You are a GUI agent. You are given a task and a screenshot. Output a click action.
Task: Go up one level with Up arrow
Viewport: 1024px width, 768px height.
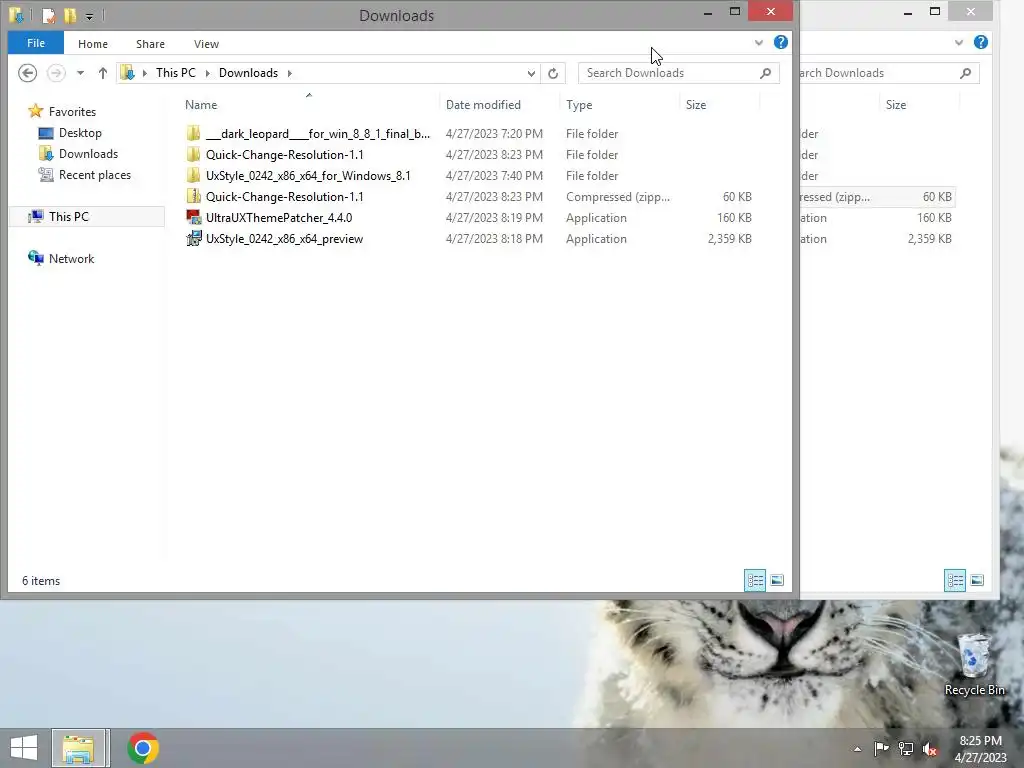pos(103,73)
